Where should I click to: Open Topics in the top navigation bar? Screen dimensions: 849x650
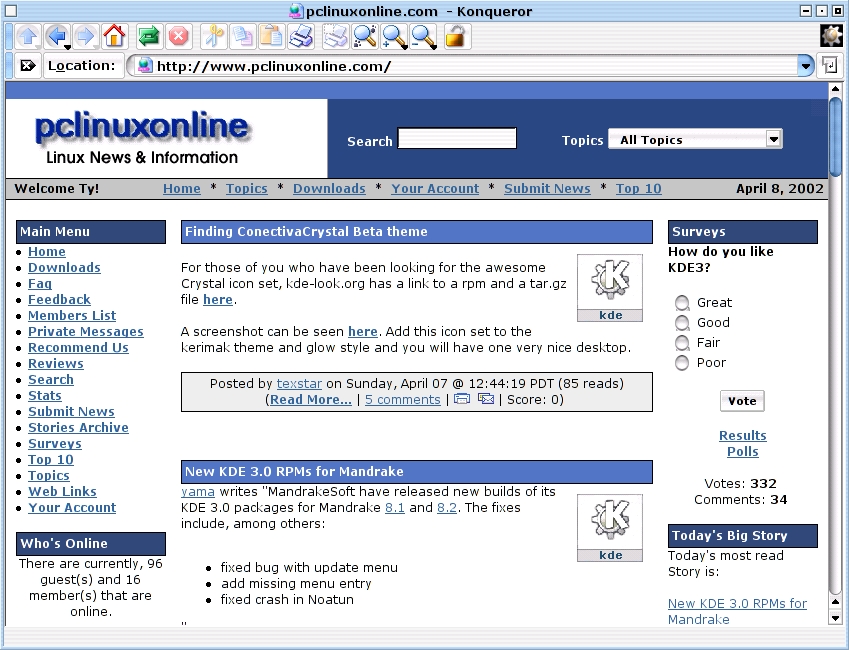tap(246, 188)
